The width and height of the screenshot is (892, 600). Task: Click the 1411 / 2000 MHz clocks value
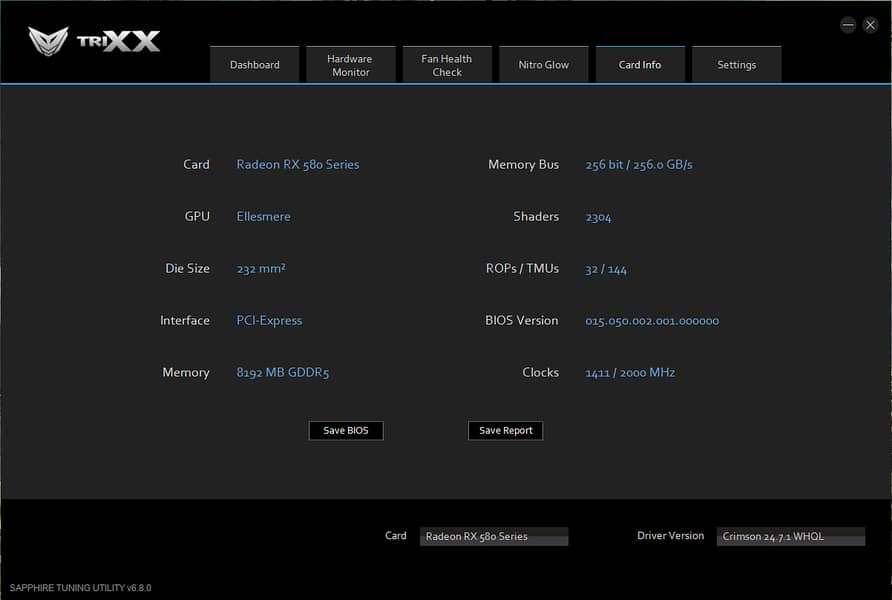click(x=630, y=373)
